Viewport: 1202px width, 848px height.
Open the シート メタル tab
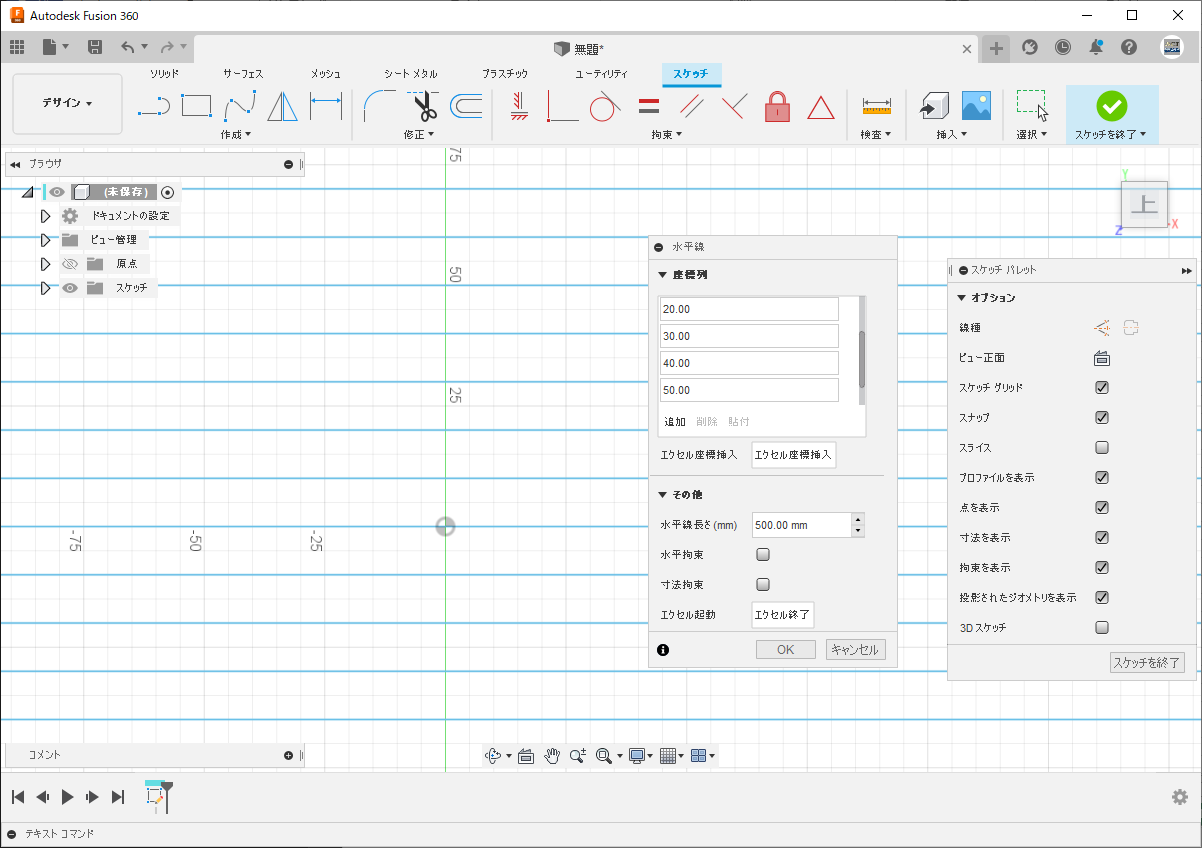coord(410,74)
